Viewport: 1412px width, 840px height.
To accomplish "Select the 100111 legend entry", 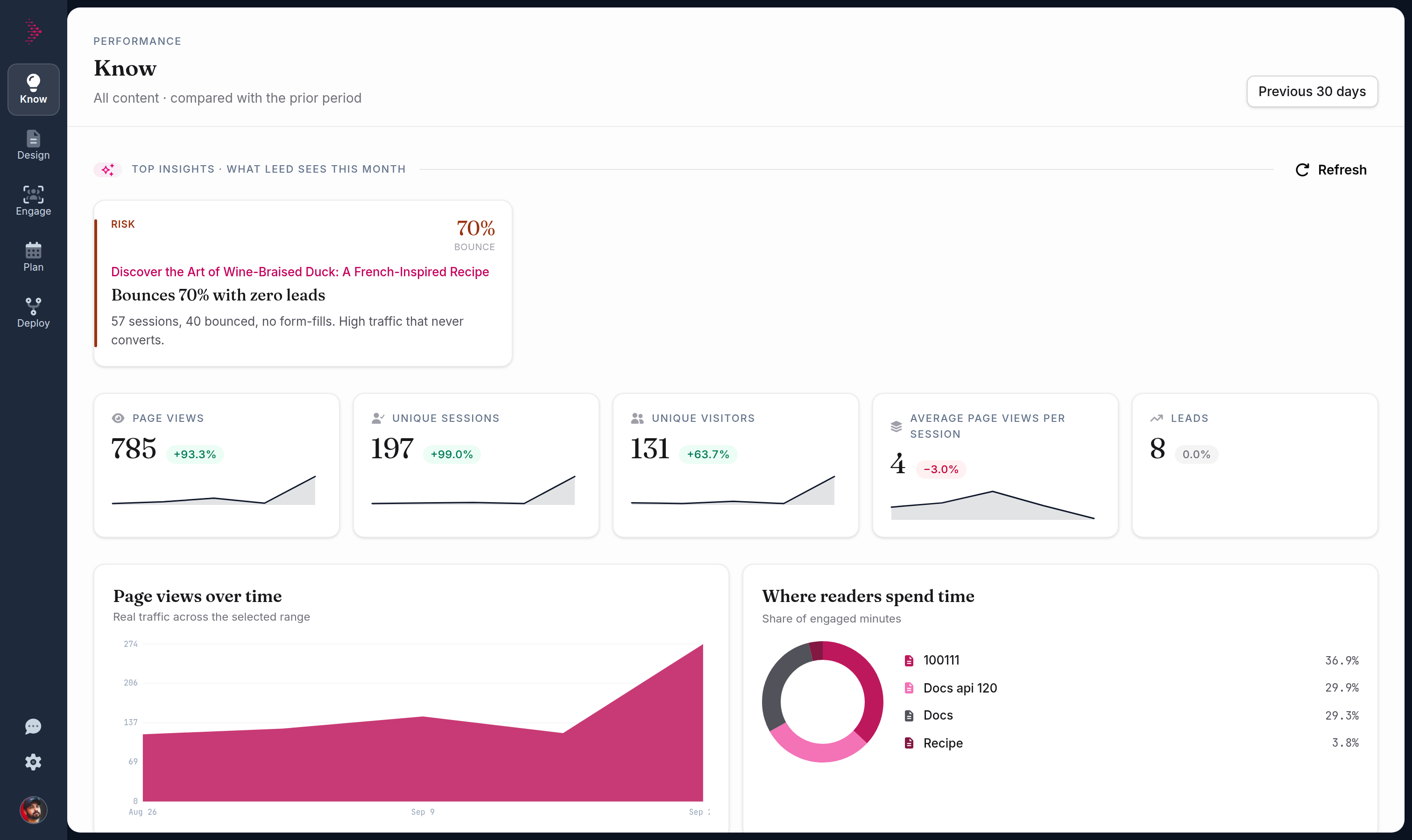I will coord(1131,660).
